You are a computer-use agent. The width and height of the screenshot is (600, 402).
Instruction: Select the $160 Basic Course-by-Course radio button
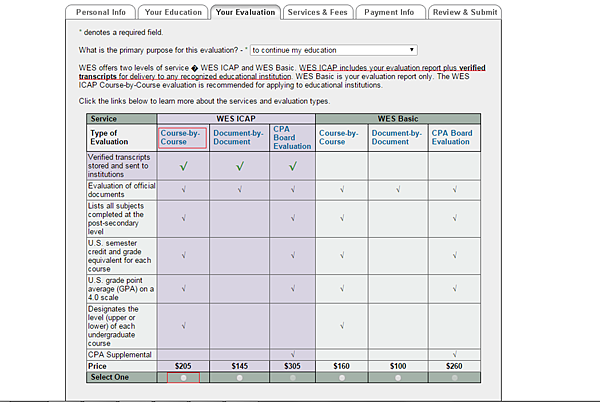342,378
